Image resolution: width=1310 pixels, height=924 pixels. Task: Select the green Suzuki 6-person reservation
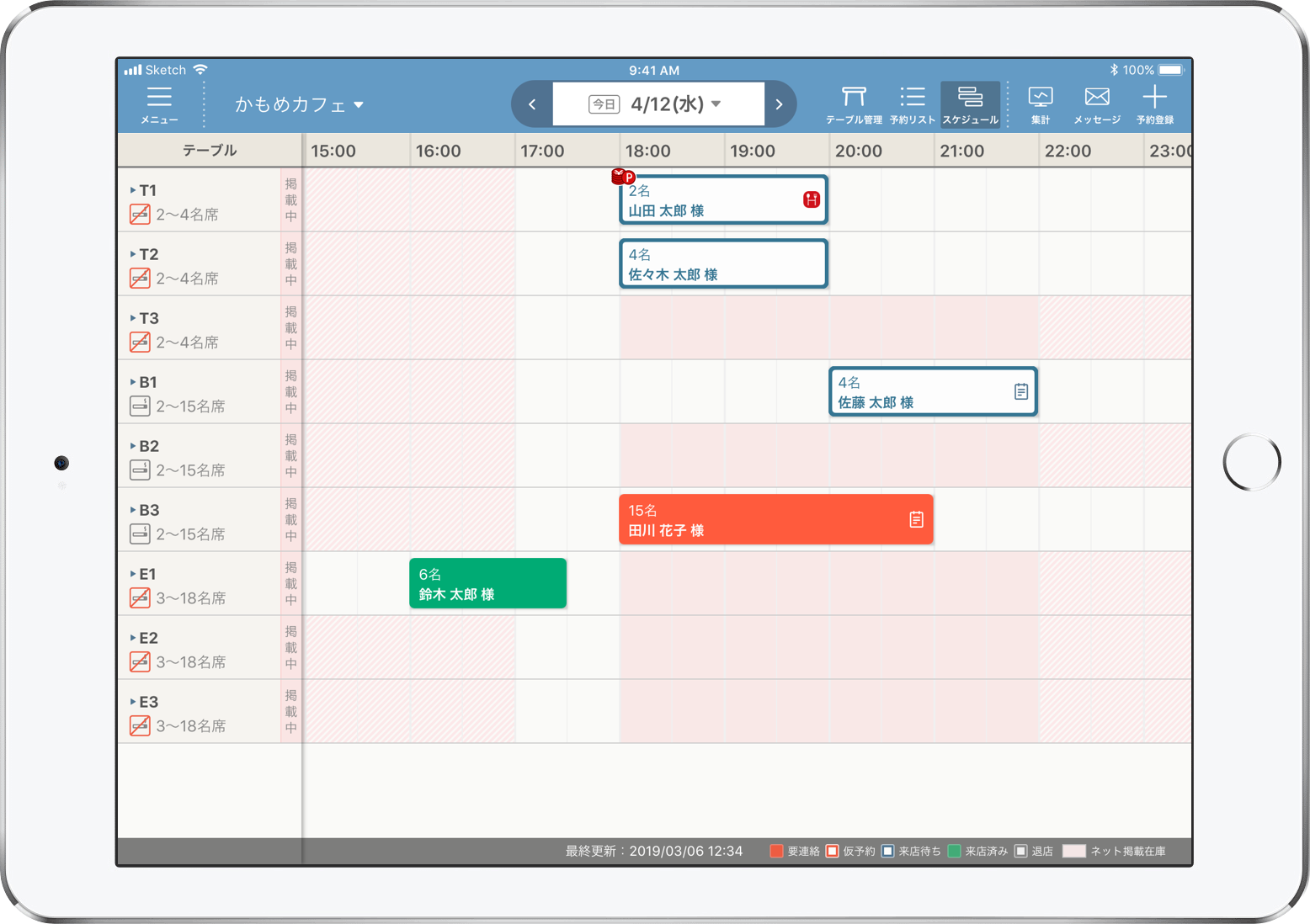[x=487, y=583]
